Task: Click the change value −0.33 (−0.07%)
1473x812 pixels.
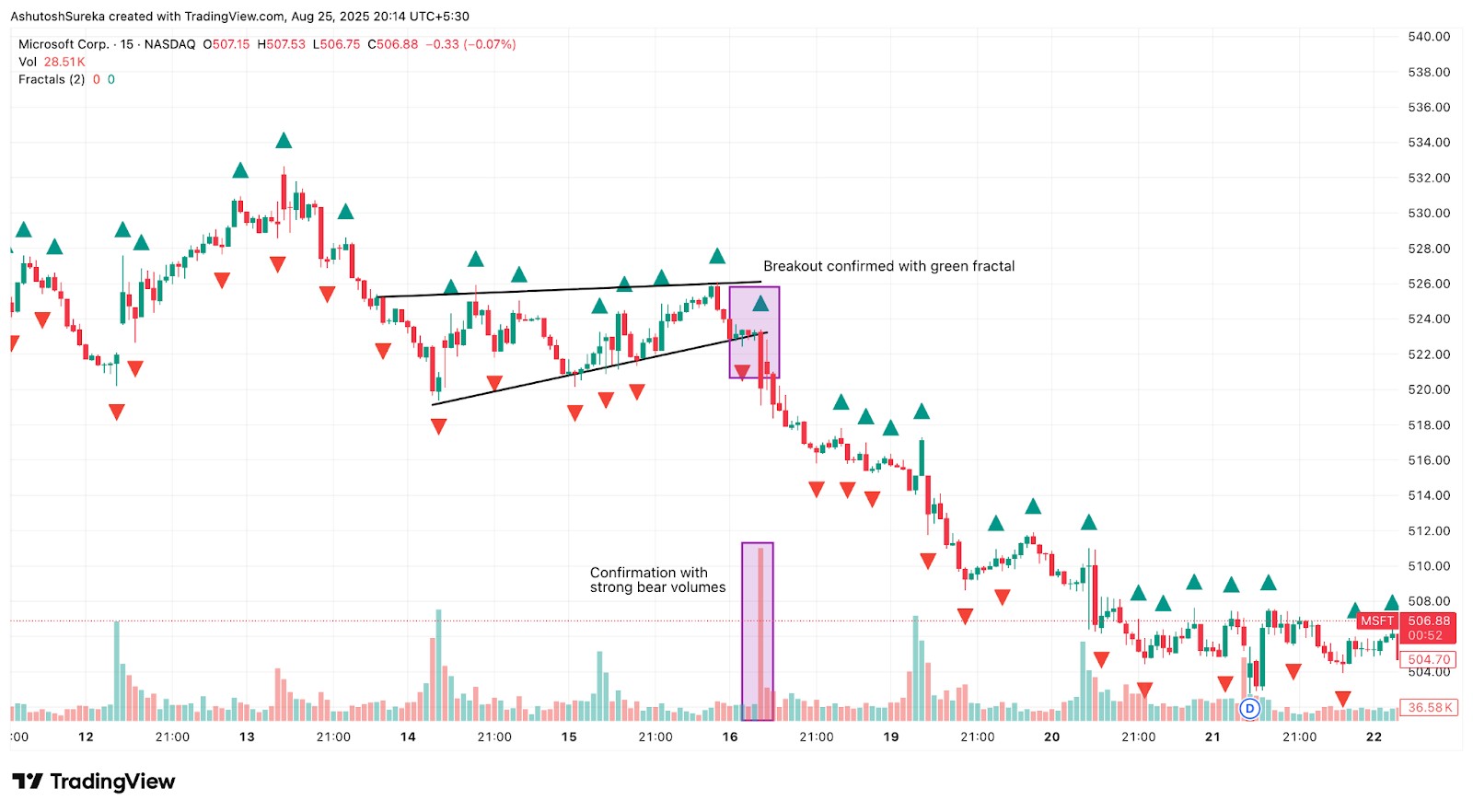Action: click(x=470, y=44)
